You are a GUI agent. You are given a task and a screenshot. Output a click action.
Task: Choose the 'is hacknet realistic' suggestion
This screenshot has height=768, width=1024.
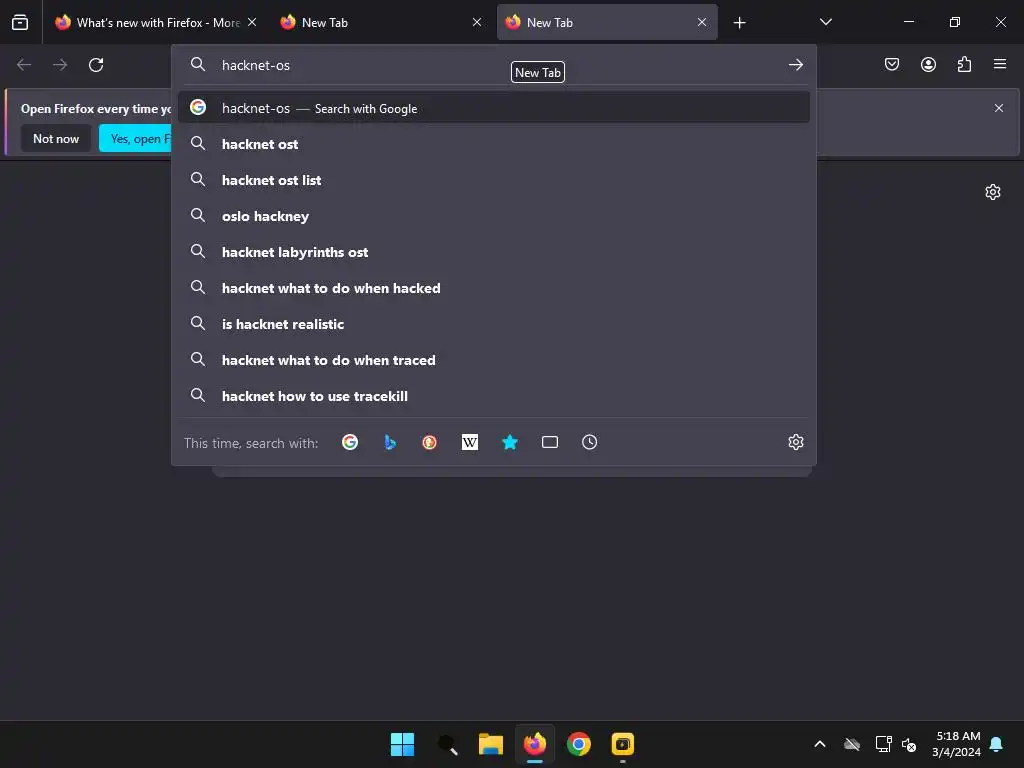(x=494, y=323)
